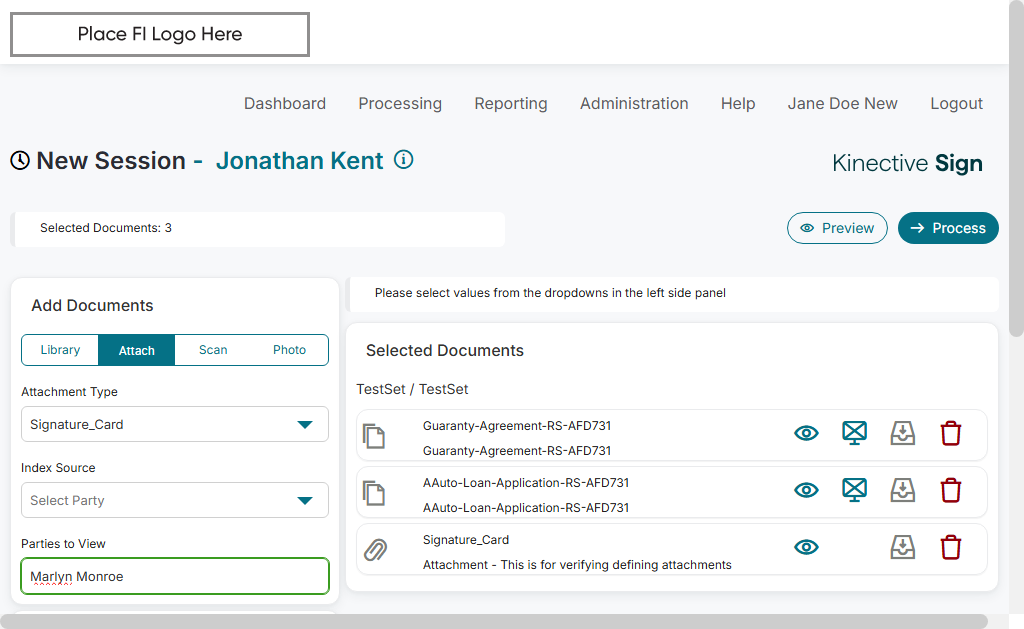Click the info icon beside Jonathan Kent

pyautogui.click(x=404, y=160)
